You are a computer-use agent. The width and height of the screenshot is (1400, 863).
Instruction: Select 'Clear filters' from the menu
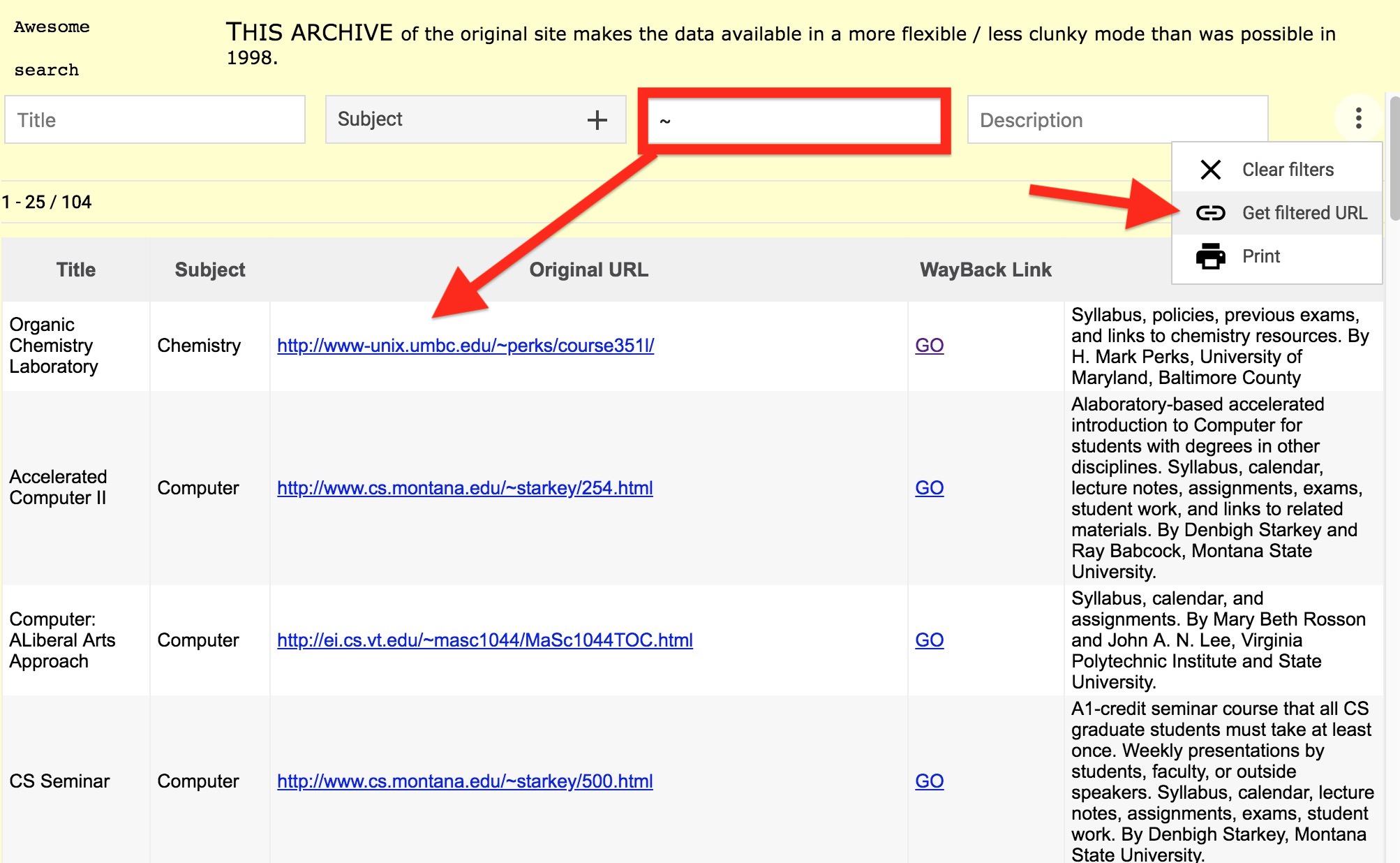click(x=1288, y=169)
